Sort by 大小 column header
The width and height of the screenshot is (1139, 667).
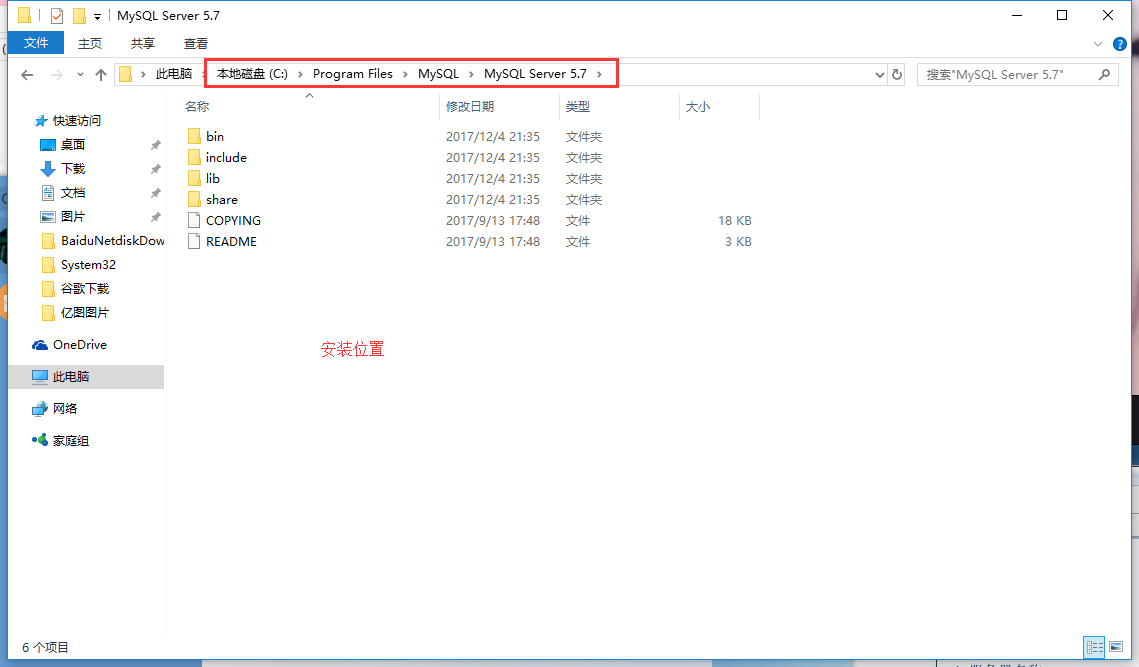coord(697,107)
